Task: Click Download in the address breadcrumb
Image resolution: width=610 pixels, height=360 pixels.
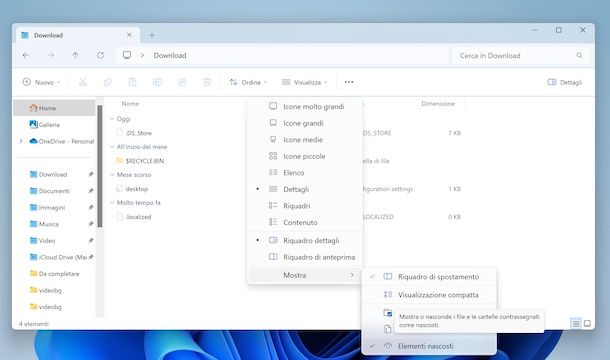Action: coord(170,55)
